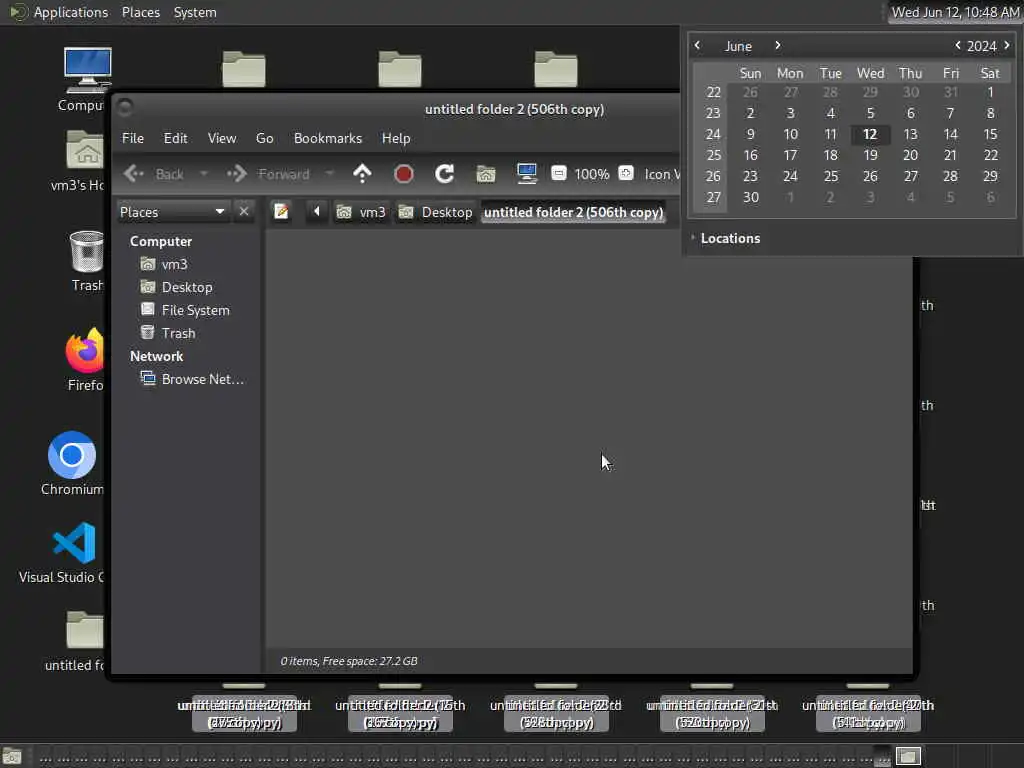Toggle the text location entry pencil icon
Viewport: 1024px width, 768px height.
(x=281, y=212)
